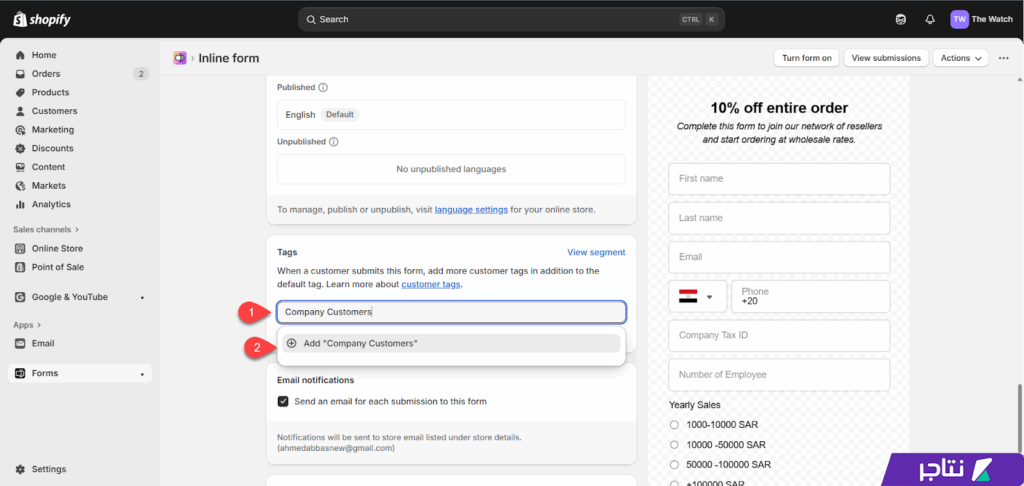This screenshot has width=1024, height=486.
Task: Open the phone country flag dropdown
Action: (x=696, y=297)
